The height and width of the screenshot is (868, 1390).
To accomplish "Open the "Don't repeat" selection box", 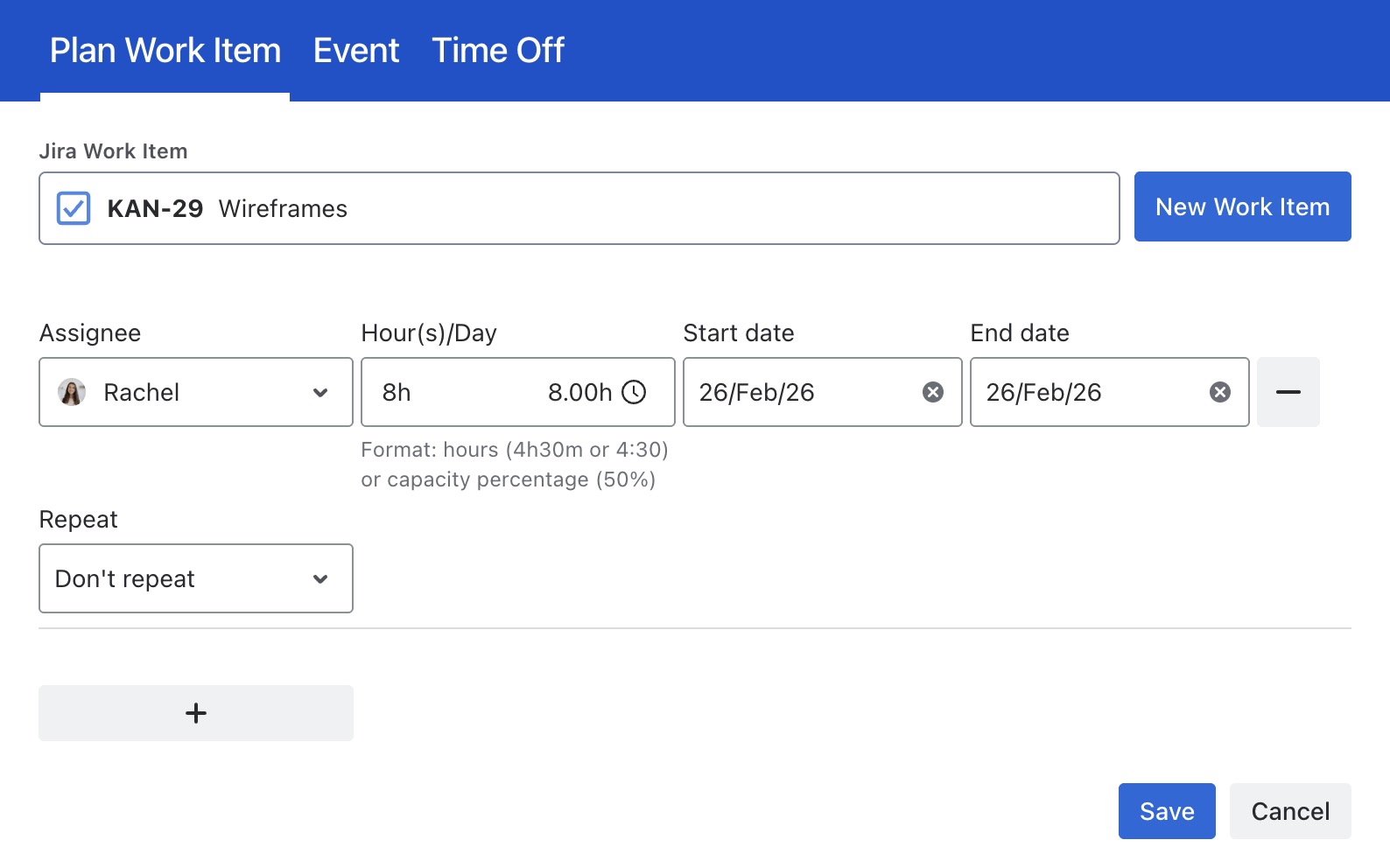I will [x=175, y=578].
